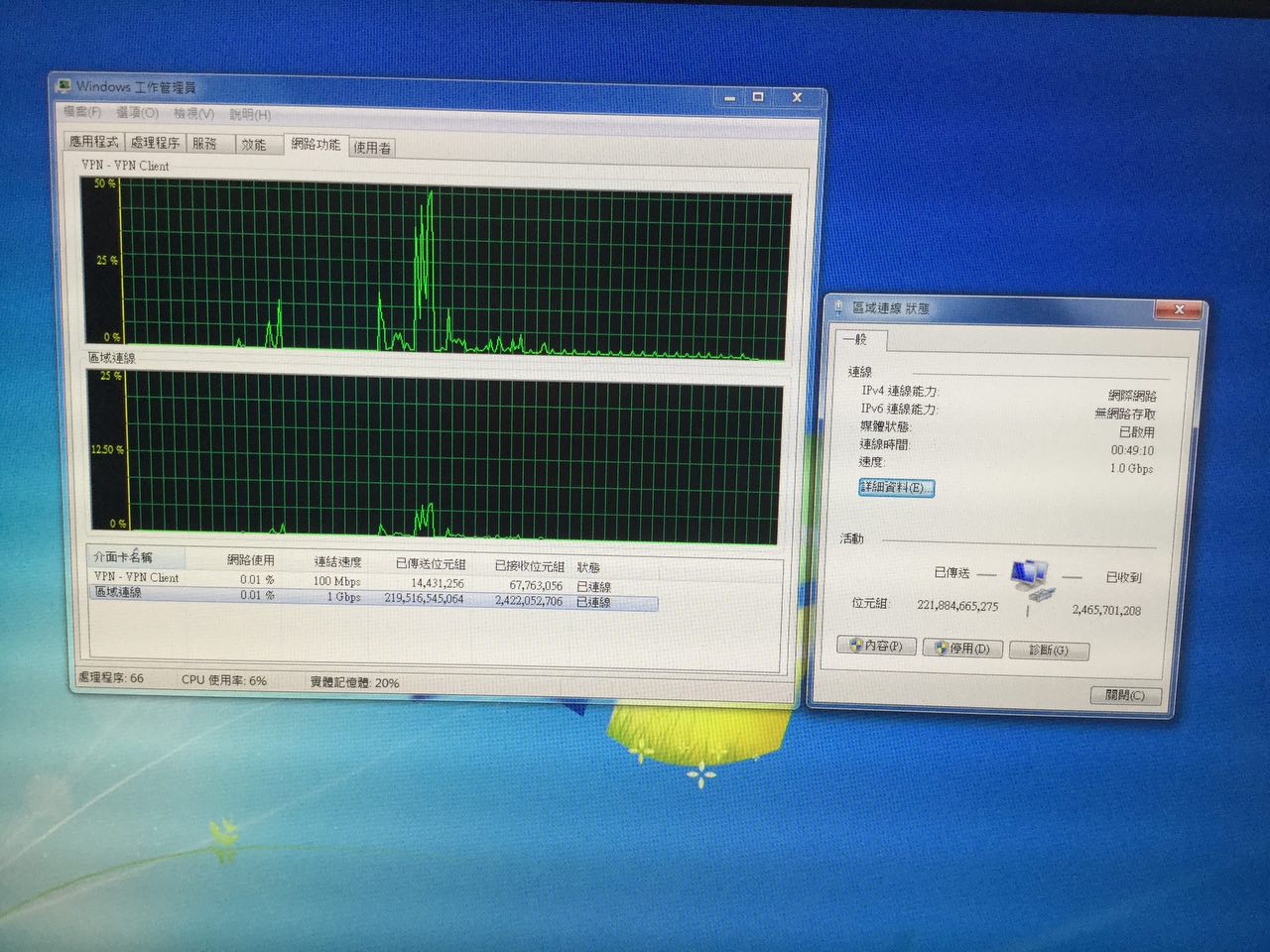Viewport: 1270px width, 952px height.
Task: Open the 檔案(F) menu
Action: point(82,112)
